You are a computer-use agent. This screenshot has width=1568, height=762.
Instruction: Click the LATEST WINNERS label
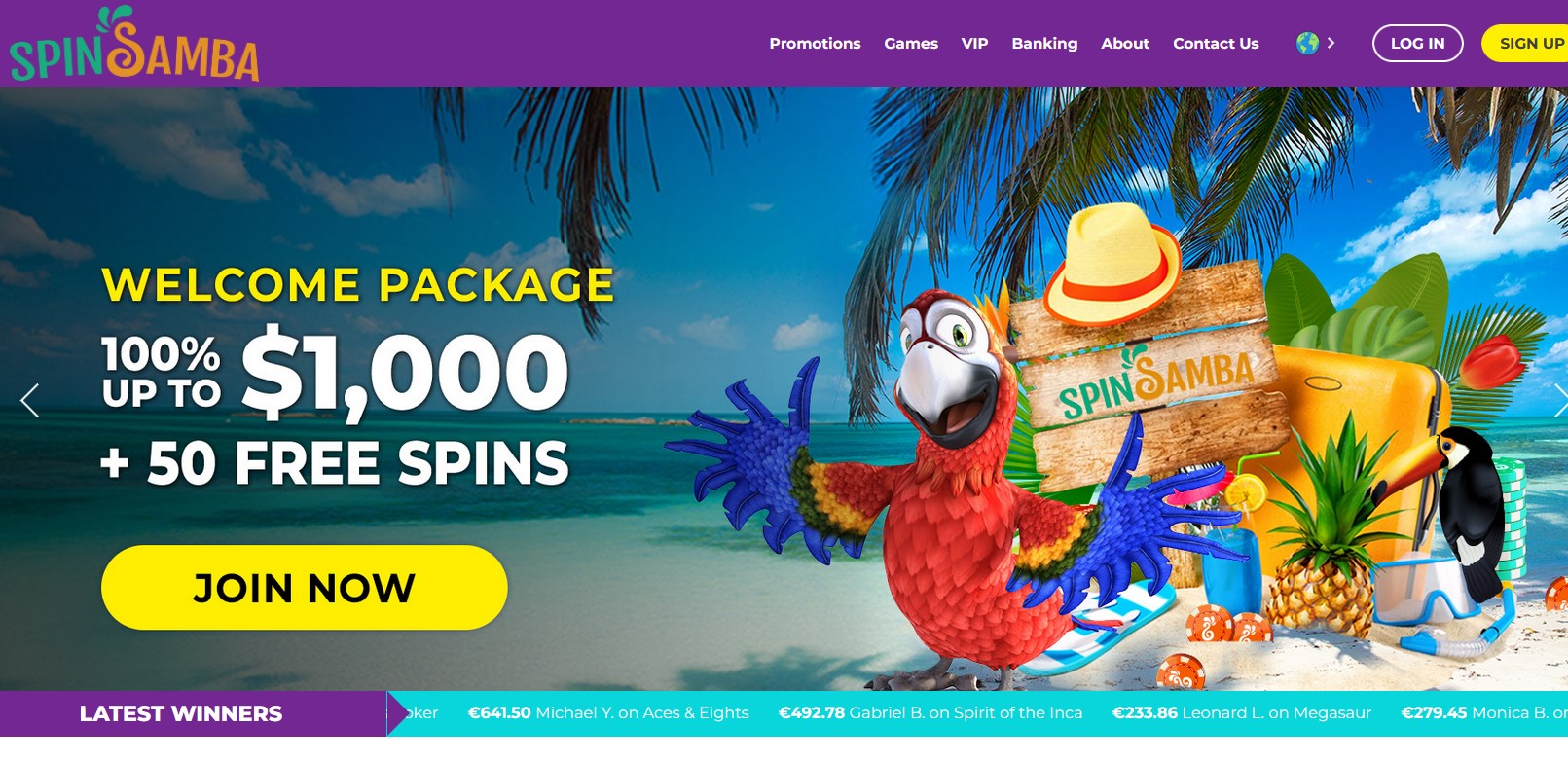[x=181, y=713]
